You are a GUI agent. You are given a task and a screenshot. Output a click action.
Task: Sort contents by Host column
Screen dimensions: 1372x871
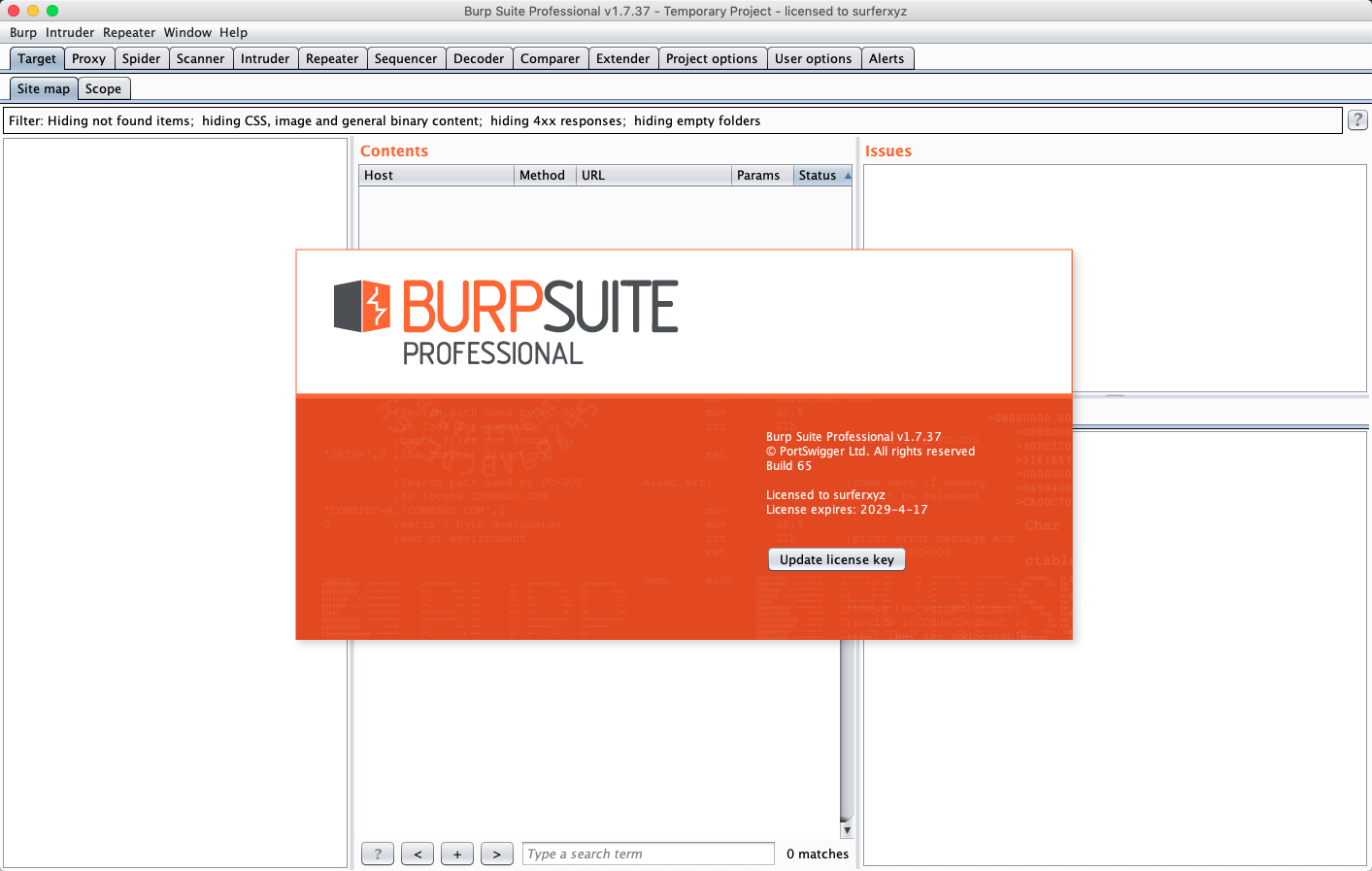click(436, 175)
